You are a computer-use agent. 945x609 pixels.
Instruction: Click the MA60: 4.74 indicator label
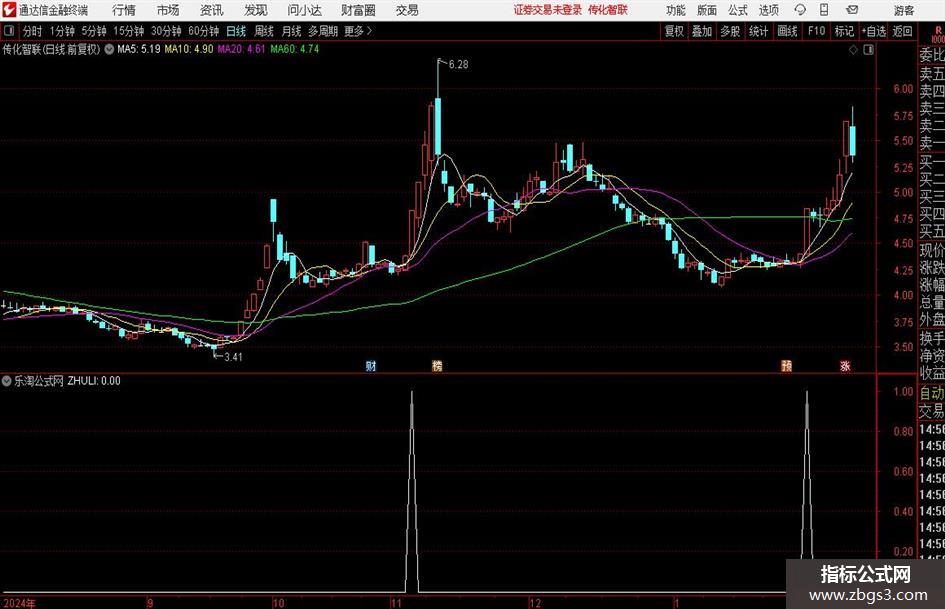294,49
